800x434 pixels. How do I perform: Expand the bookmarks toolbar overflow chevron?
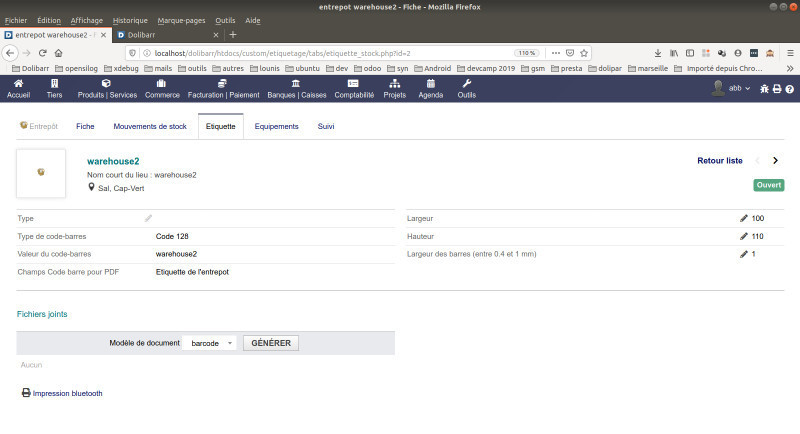(789, 68)
